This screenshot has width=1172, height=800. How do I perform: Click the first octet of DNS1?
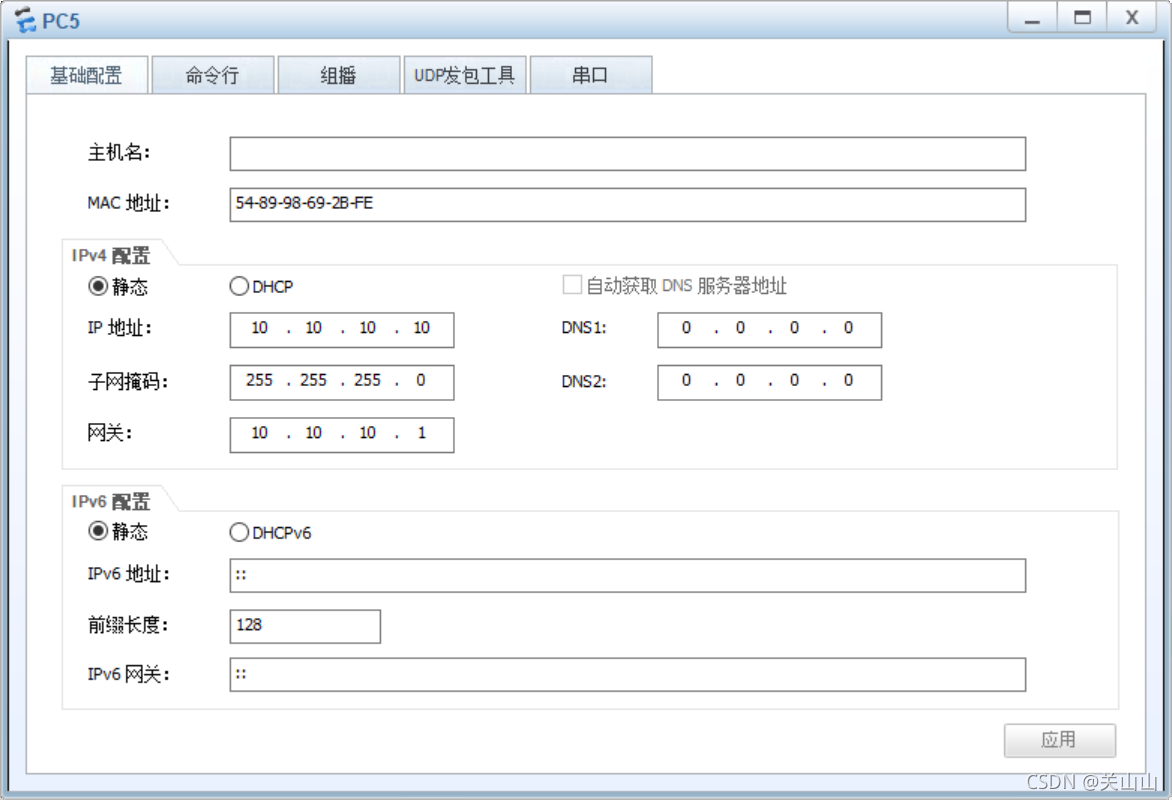click(x=686, y=328)
